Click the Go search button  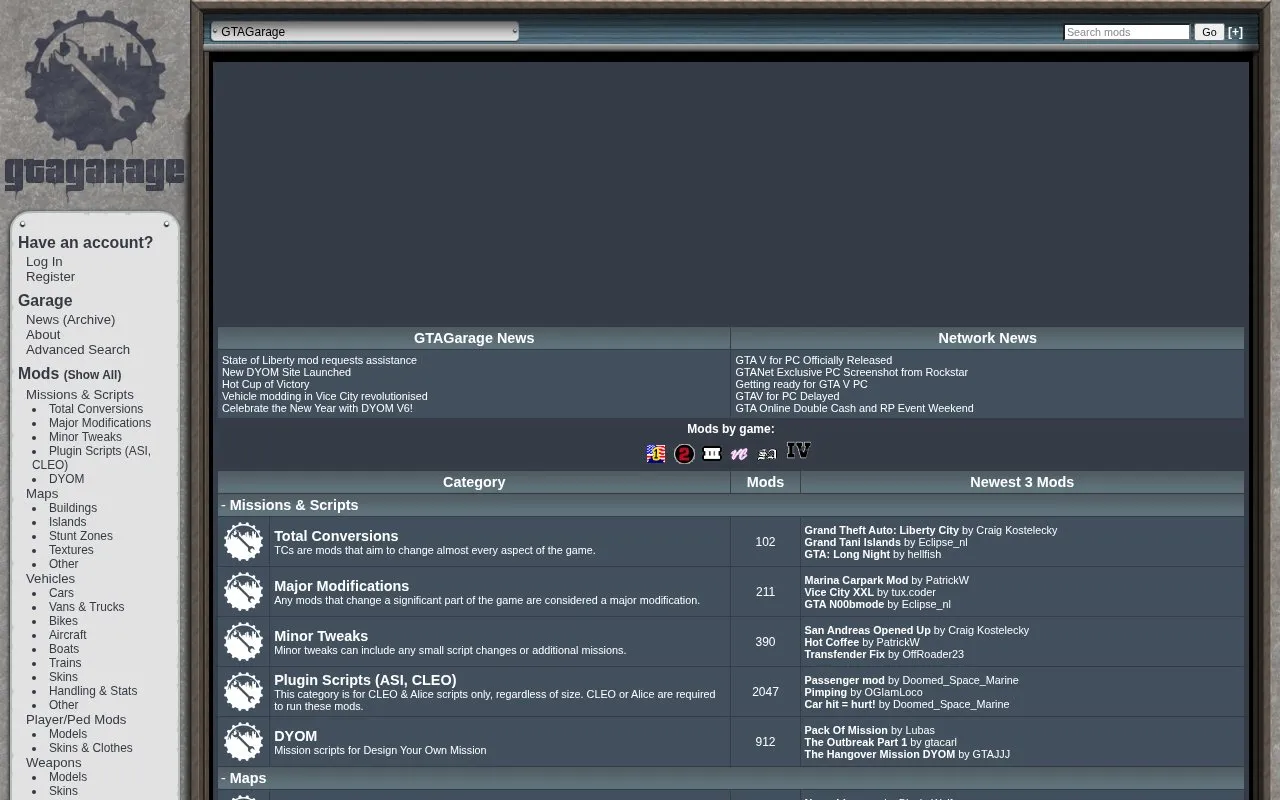pos(1209,32)
